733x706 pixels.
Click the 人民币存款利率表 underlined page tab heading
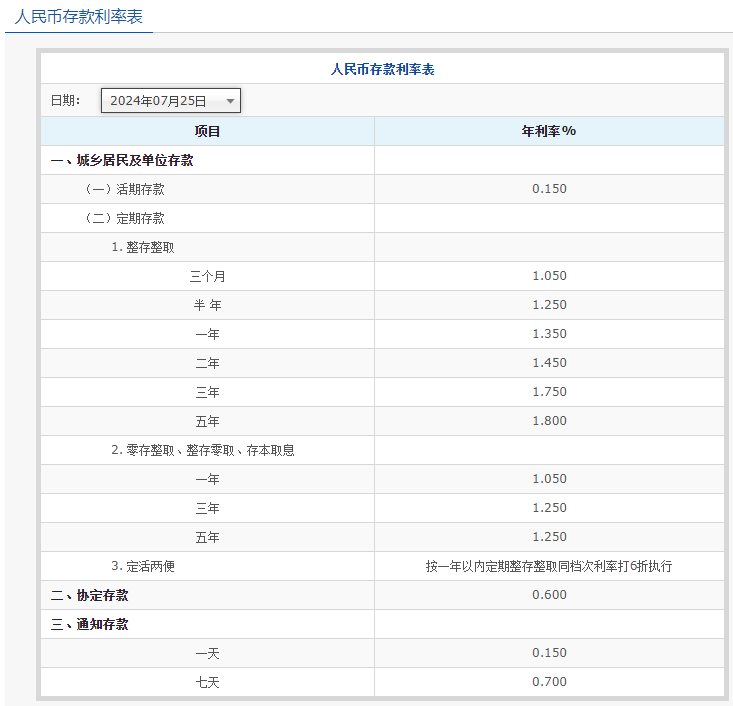click(79, 17)
